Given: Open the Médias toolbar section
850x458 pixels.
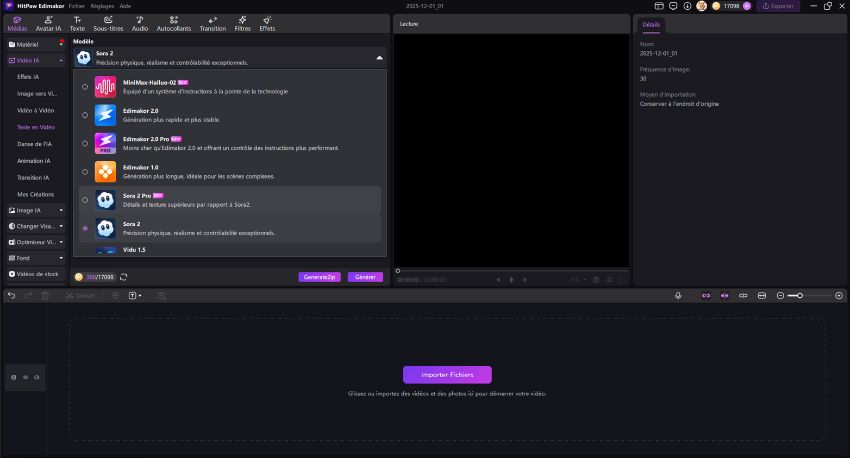Looking at the screenshot, I should click(x=17, y=24).
